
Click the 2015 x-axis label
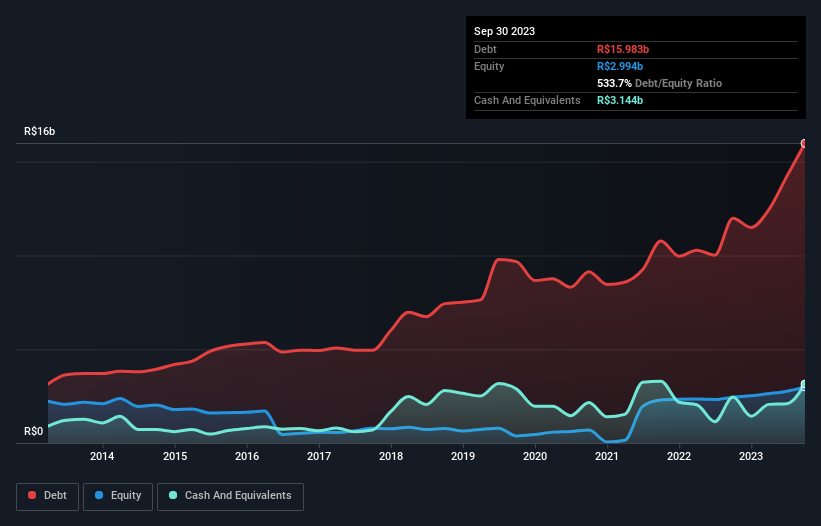click(175, 456)
